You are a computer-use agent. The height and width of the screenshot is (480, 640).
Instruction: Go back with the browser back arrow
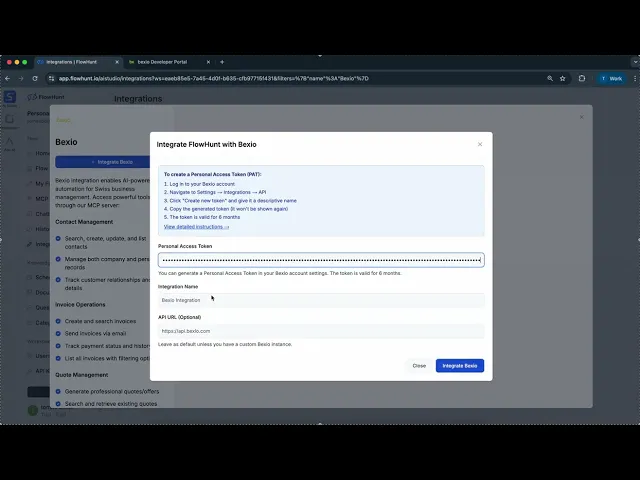pyautogui.click(x=8, y=78)
